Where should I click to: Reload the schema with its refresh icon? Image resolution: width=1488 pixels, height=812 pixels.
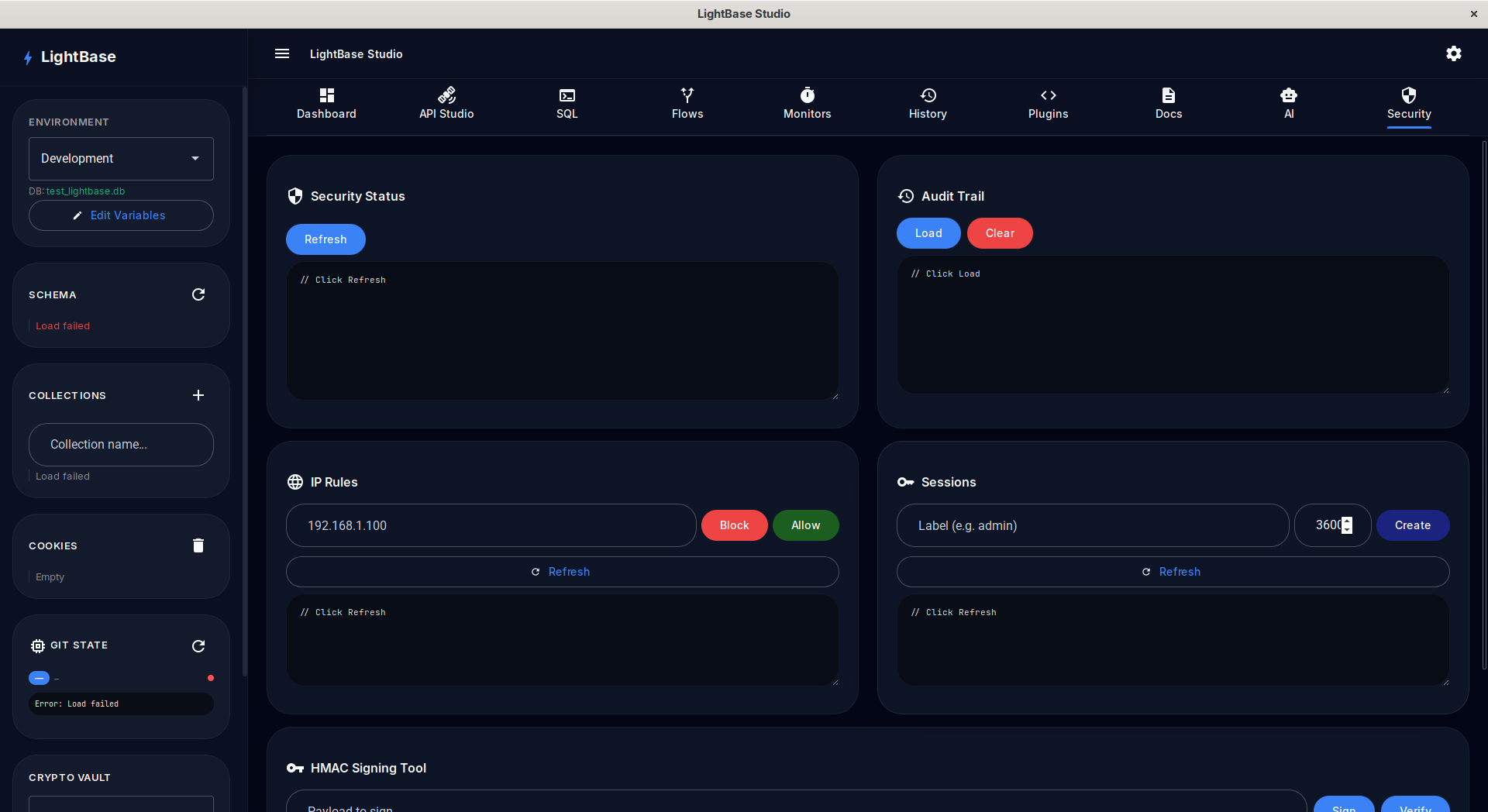pos(198,294)
